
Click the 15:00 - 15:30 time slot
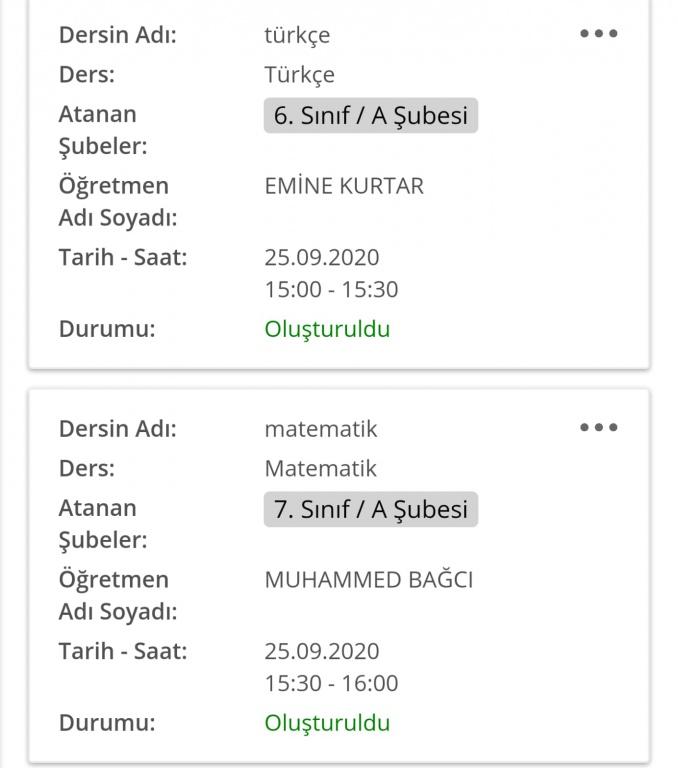331,290
